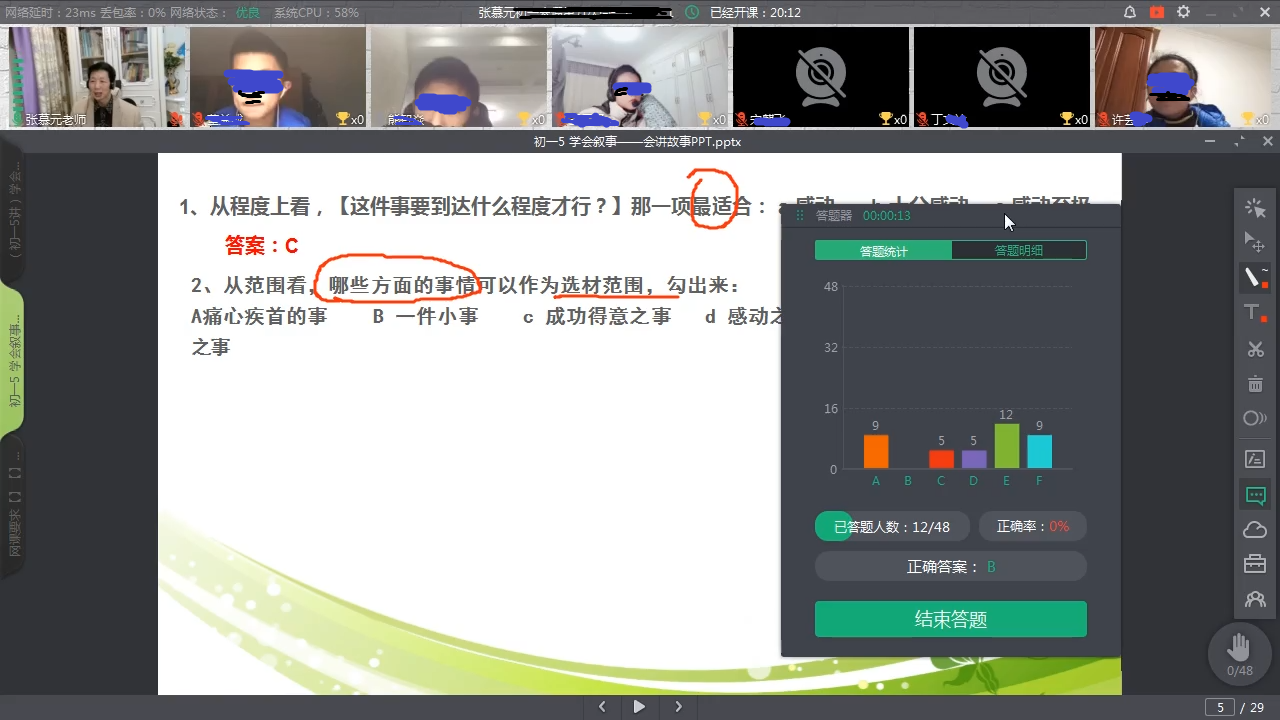Toggle teacher 张慕元老师 microphone icon
The image size is (1280, 720).
(17, 119)
